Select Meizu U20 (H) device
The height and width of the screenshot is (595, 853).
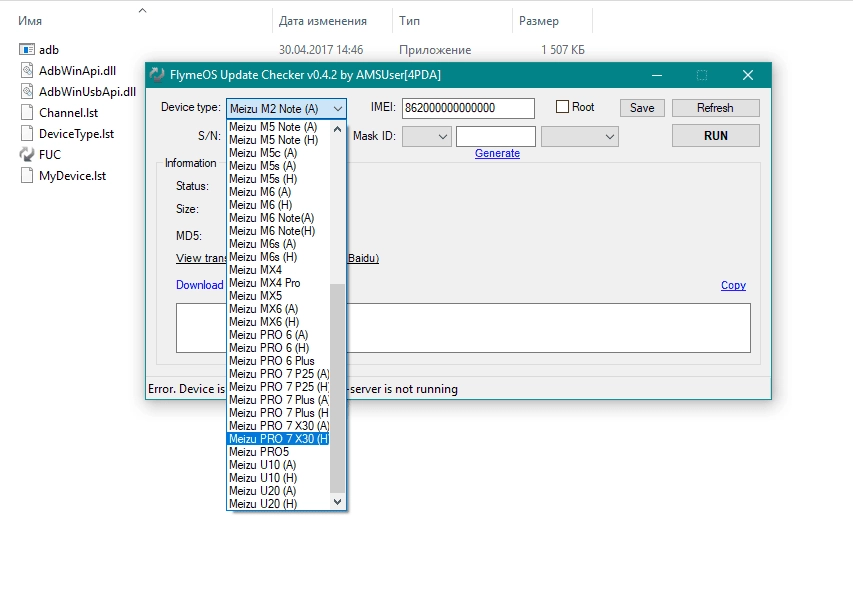pyautogui.click(x=278, y=504)
